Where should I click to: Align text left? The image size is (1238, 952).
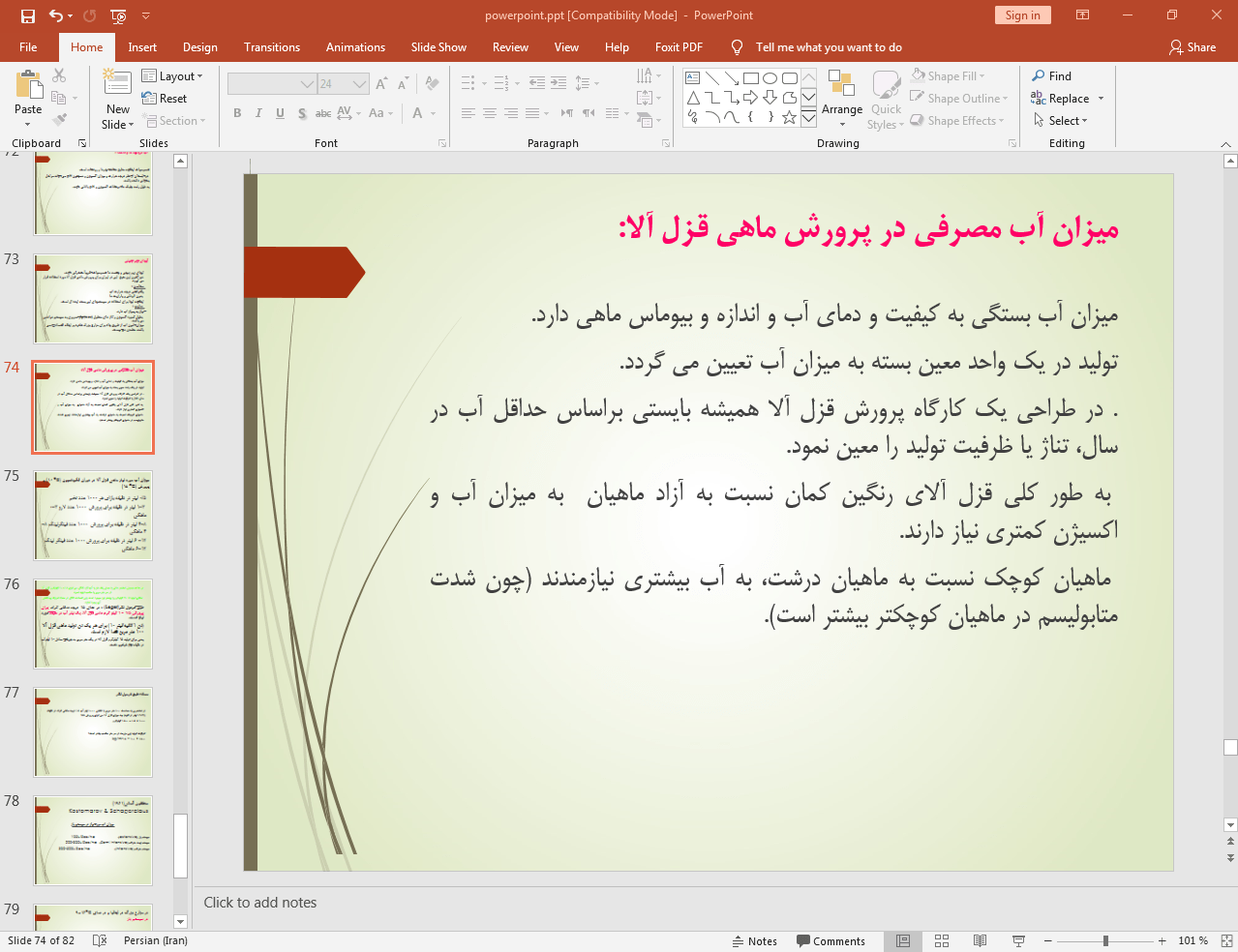pyautogui.click(x=468, y=113)
